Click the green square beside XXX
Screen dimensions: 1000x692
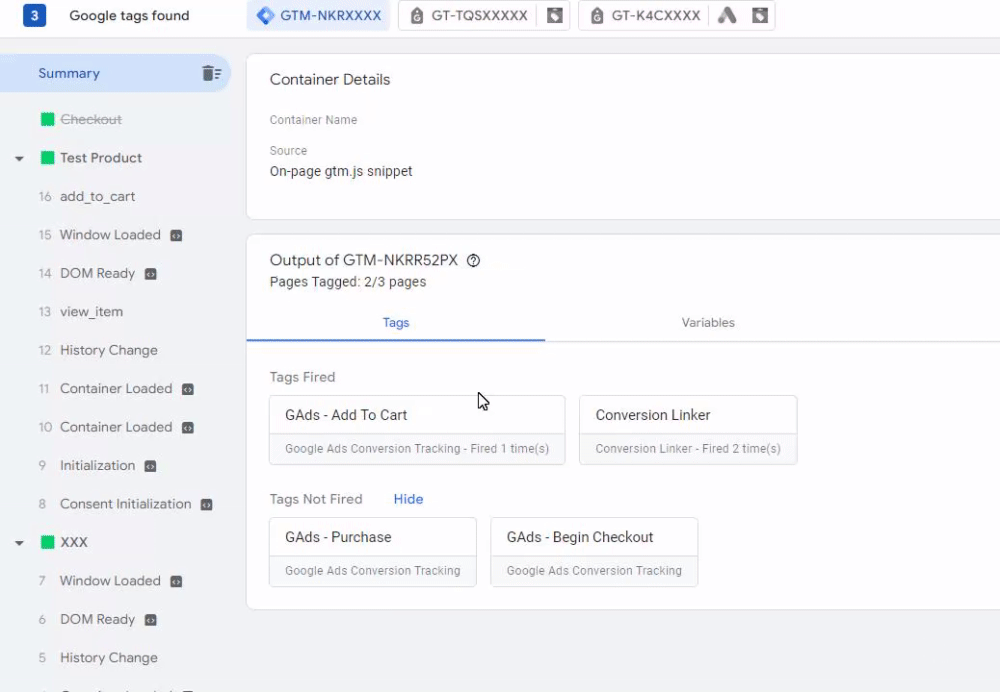click(x=47, y=542)
